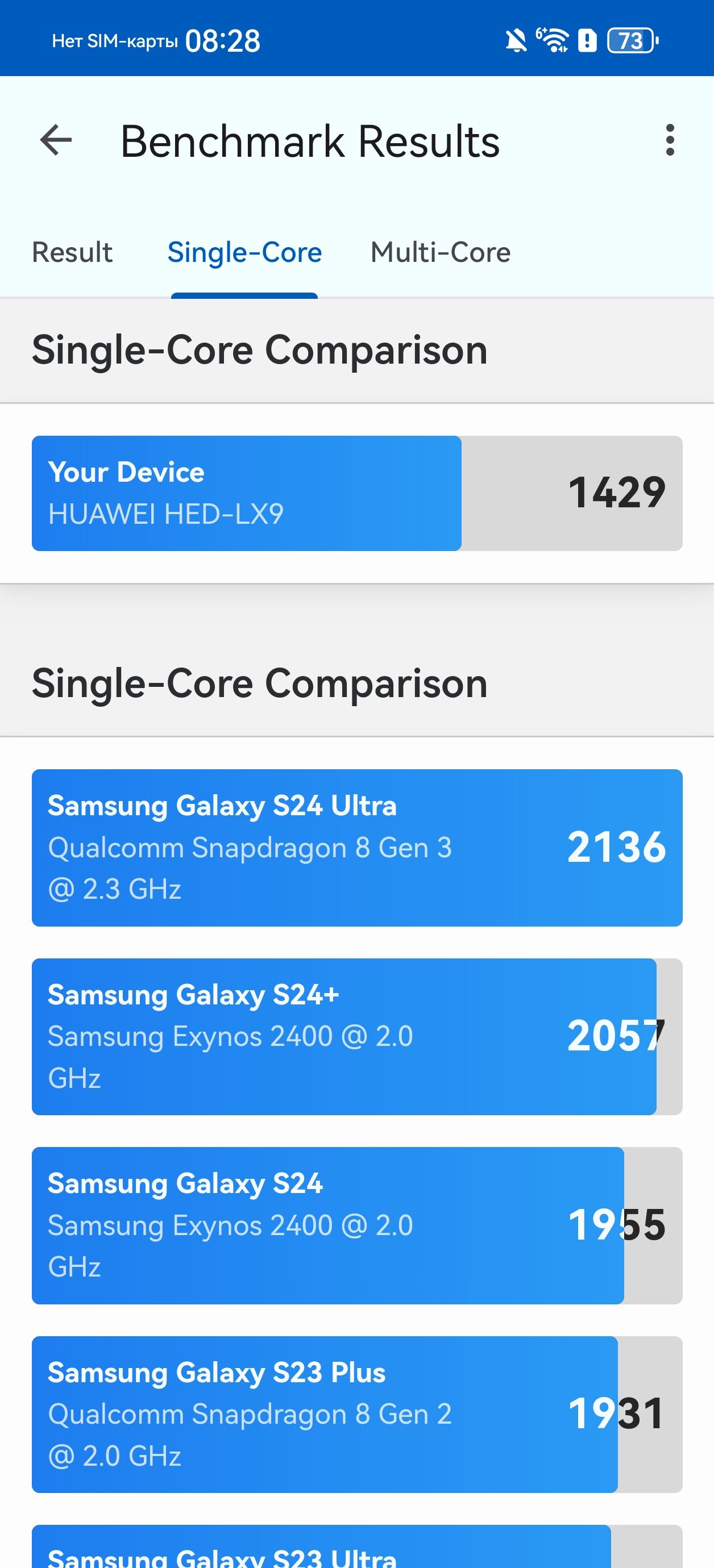This screenshot has height=1568, width=714.
Task: Tap the 1429 score value
Action: pos(617,493)
